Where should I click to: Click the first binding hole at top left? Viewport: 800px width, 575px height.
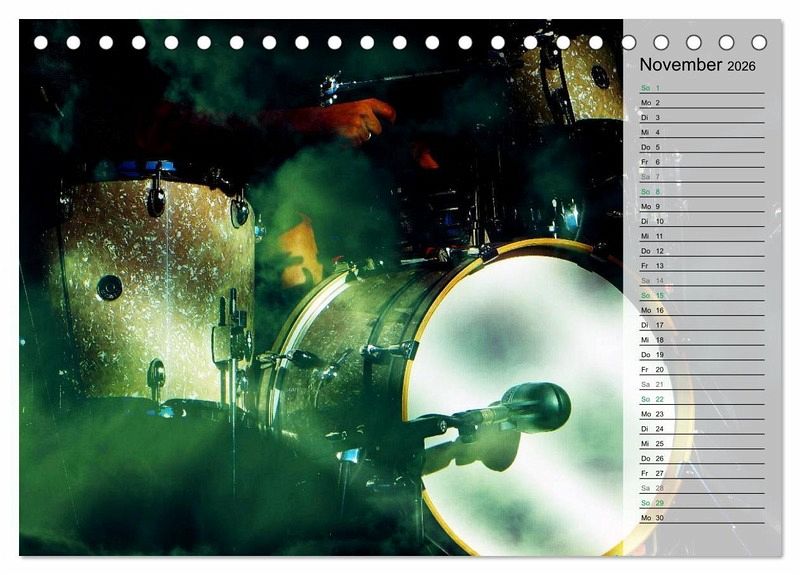[41, 42]
